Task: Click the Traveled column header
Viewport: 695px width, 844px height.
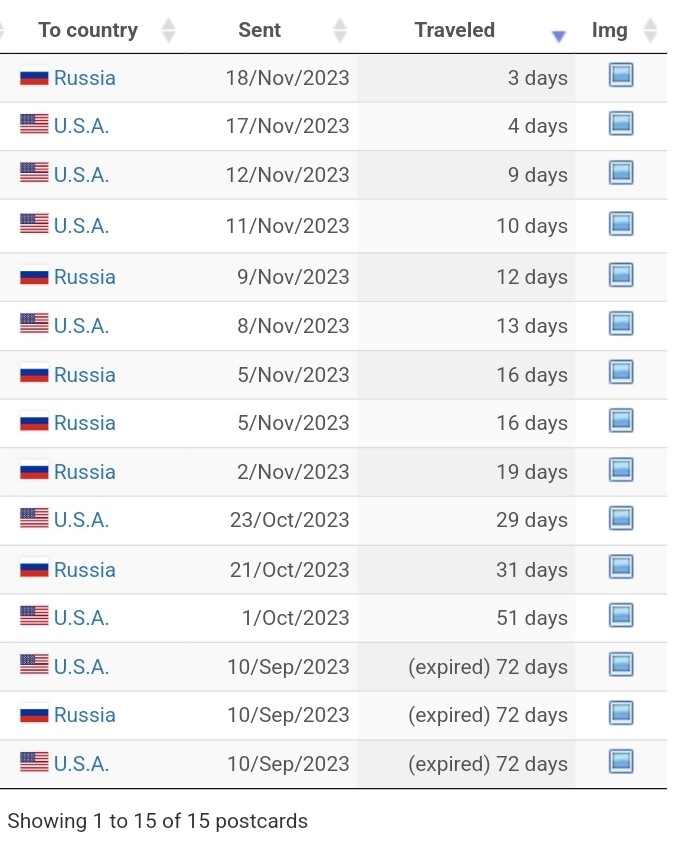Action: pos(454,30)
